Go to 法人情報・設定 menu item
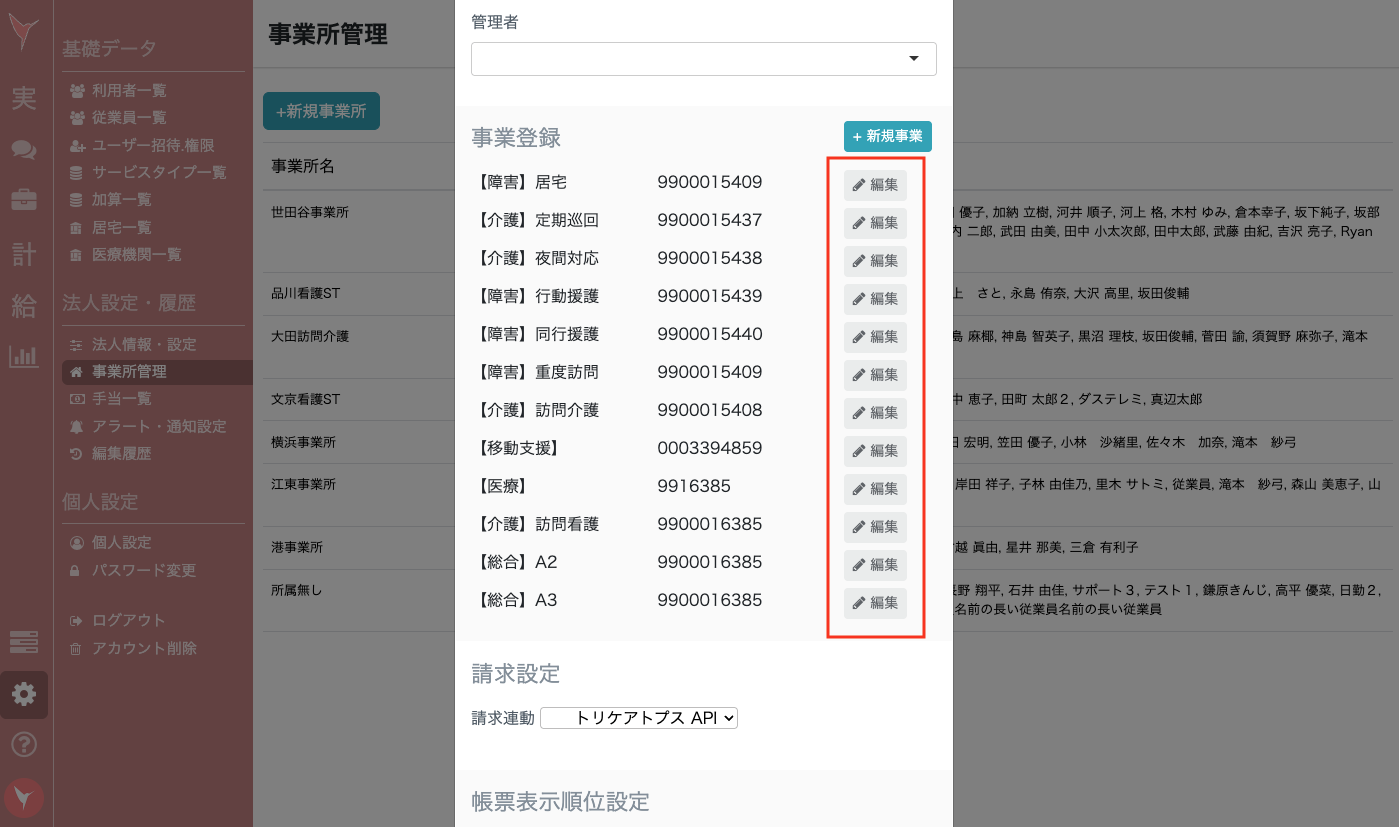1399x827 pixels. point(144,345)
